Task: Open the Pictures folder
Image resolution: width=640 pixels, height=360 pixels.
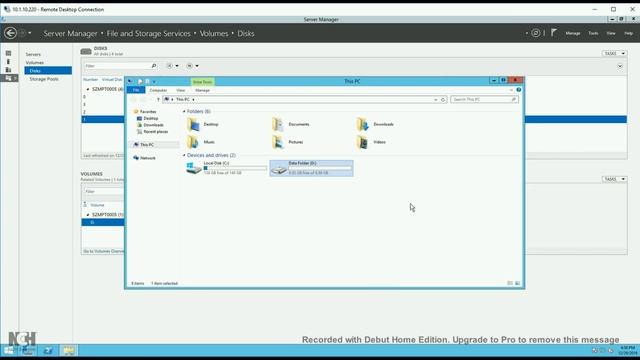Action: [x=288, y=142]
